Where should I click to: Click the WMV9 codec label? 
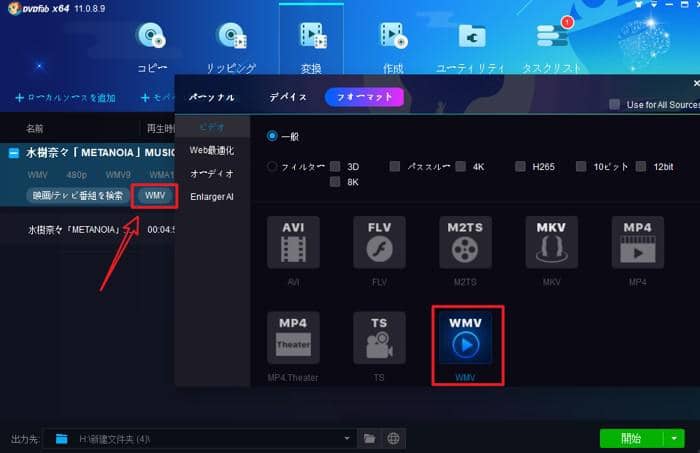[118, 175]
